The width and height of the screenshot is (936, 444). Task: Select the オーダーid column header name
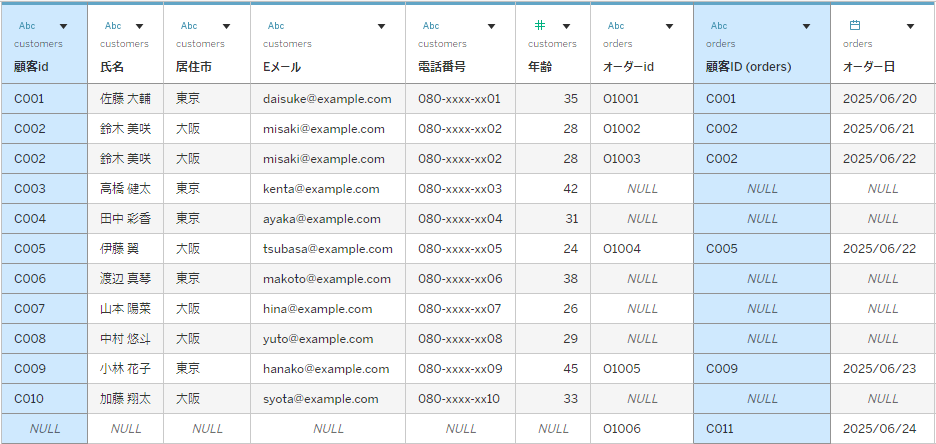point(629,67)
